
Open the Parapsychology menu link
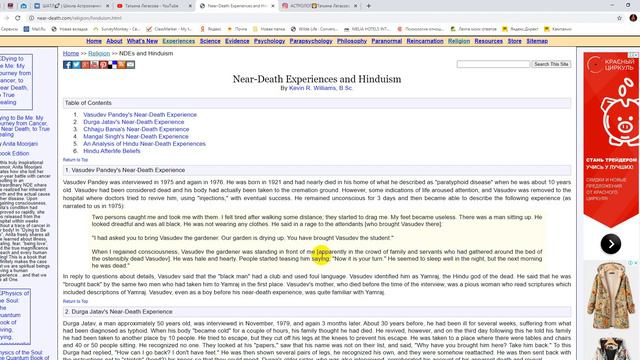(311, 41)
